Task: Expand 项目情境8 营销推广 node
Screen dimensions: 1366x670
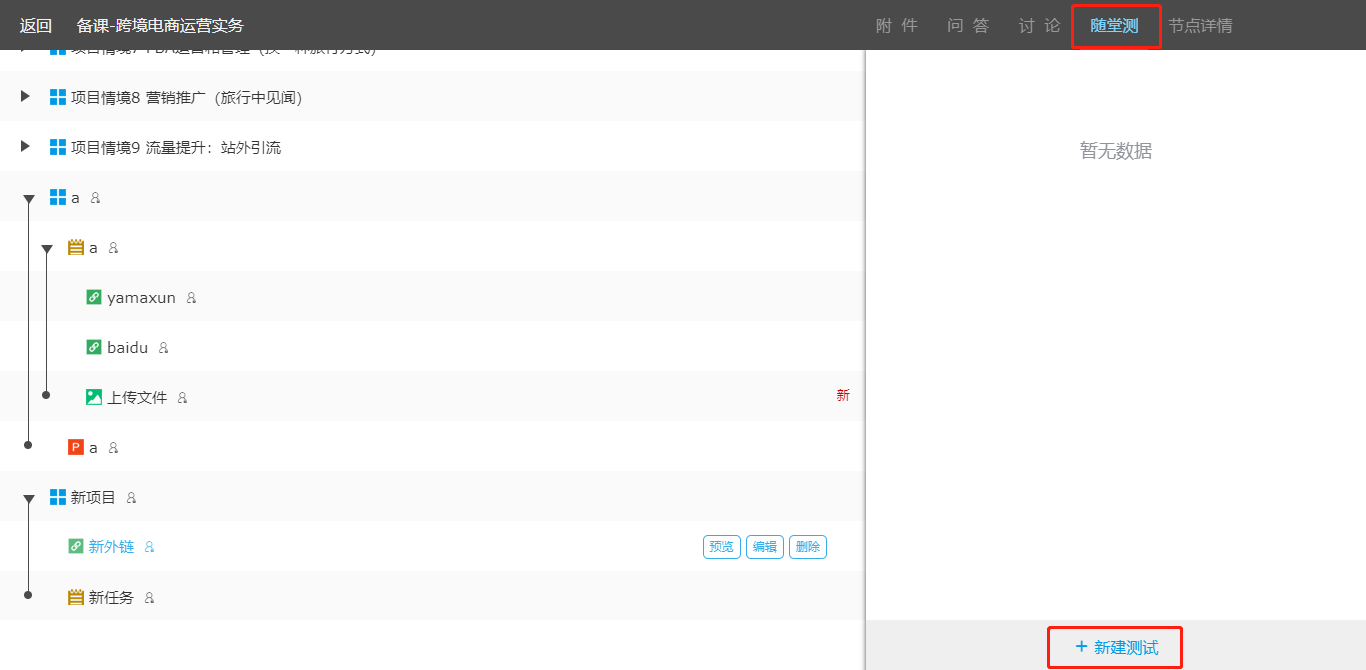Action: coord(26,96)
